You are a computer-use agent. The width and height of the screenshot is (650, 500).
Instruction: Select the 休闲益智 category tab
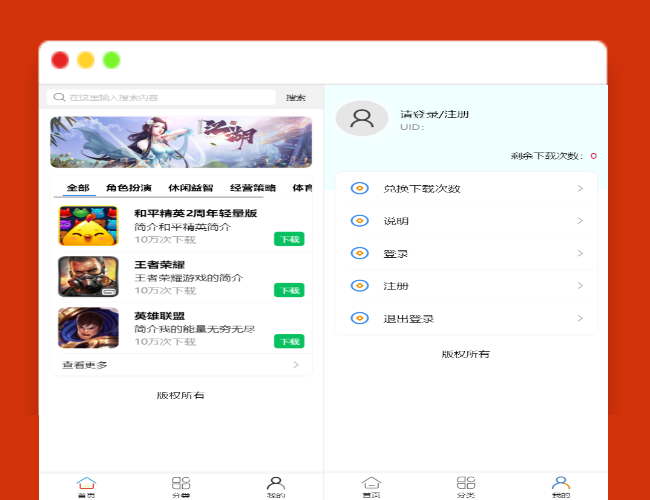[x=191, y=188]
